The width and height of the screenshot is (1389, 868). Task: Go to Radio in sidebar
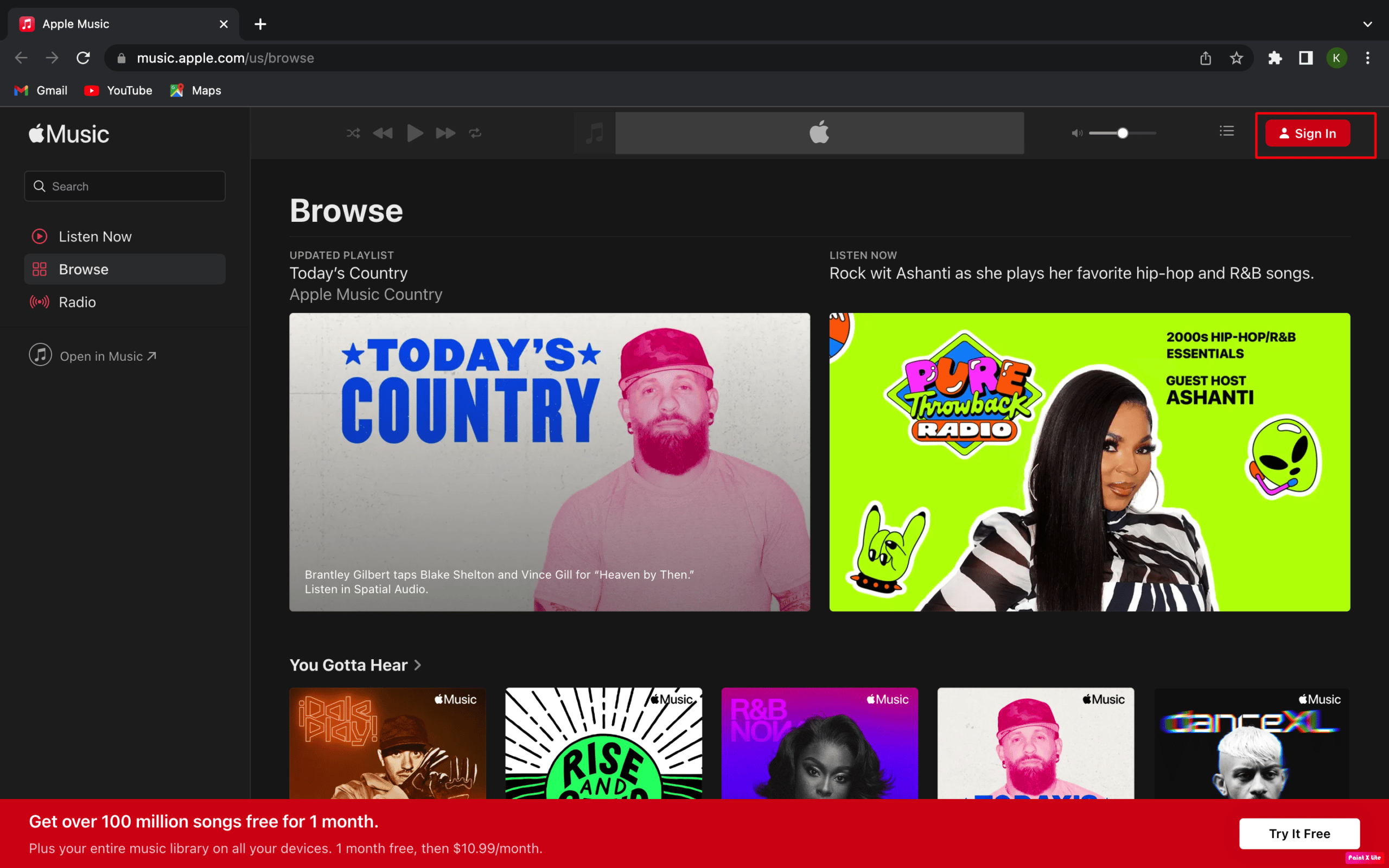[x=125, y=302]
